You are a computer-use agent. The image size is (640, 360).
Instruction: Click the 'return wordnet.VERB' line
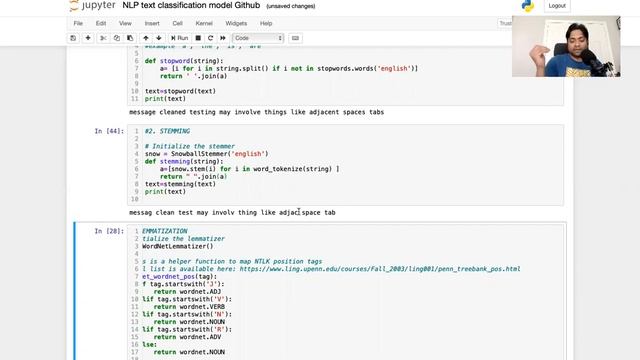pyautogui.click(x=189, y=307)
